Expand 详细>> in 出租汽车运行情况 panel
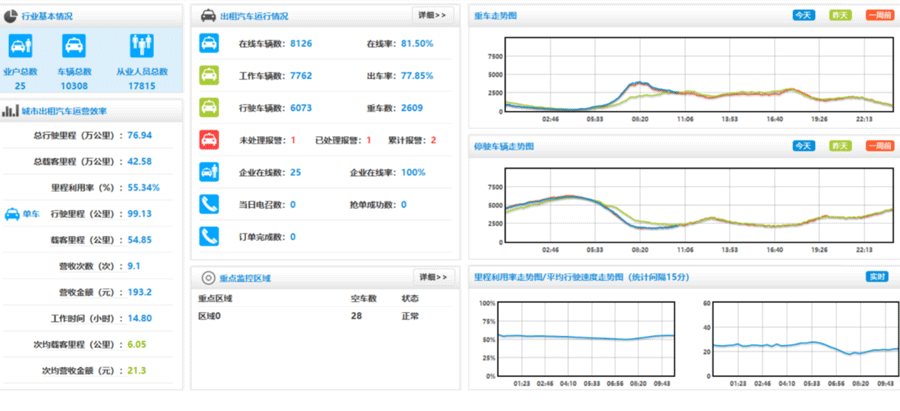Screen dimensions: 900x411 [x=432, y=15]
